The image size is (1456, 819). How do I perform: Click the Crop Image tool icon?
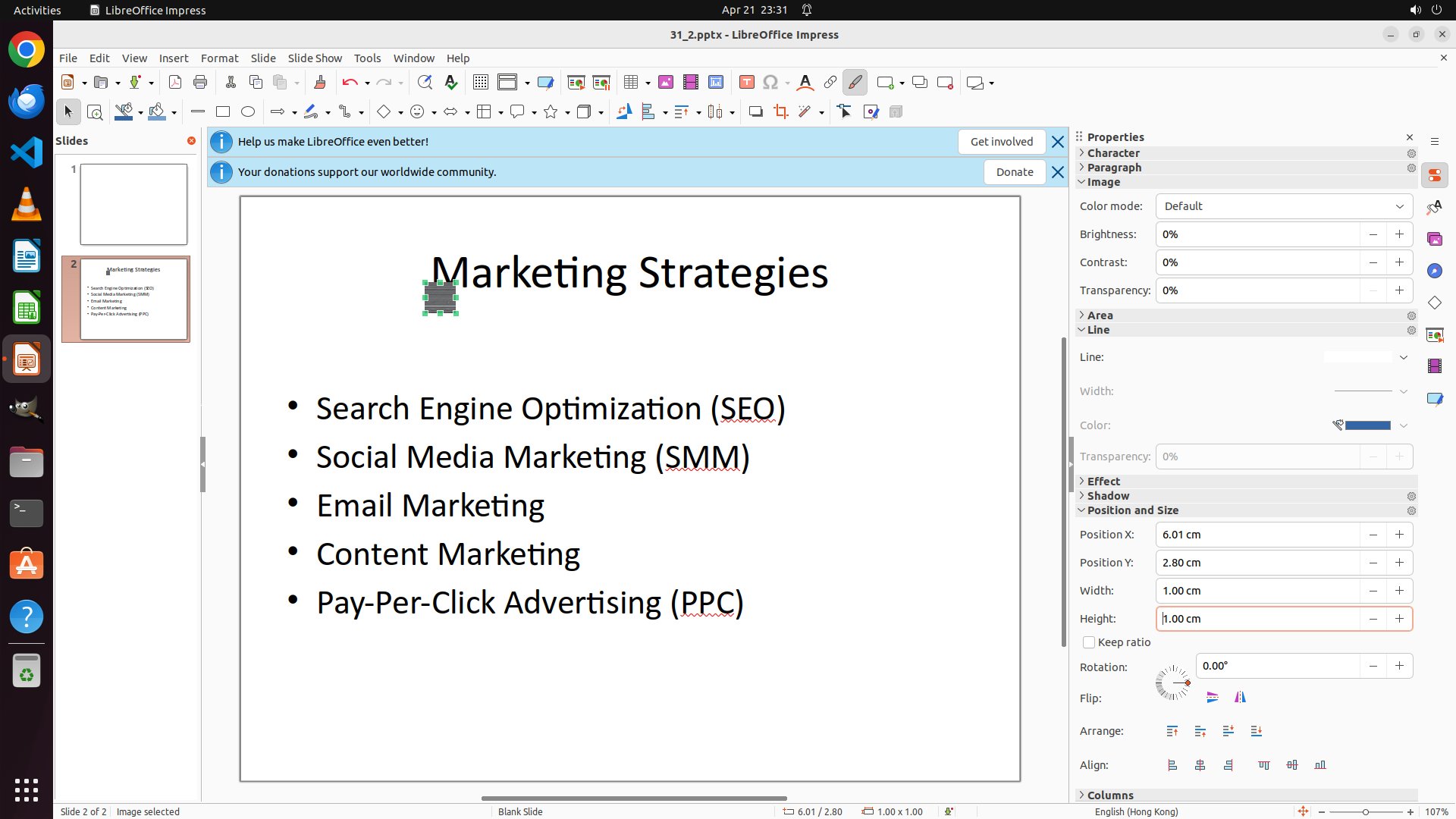pos(780,112)
